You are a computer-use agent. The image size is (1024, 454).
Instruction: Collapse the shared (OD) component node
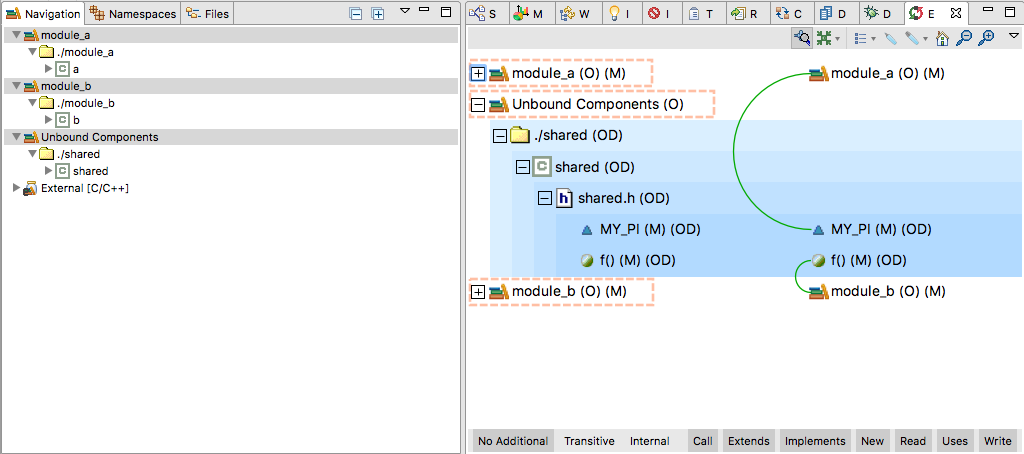tap(522, 167)
